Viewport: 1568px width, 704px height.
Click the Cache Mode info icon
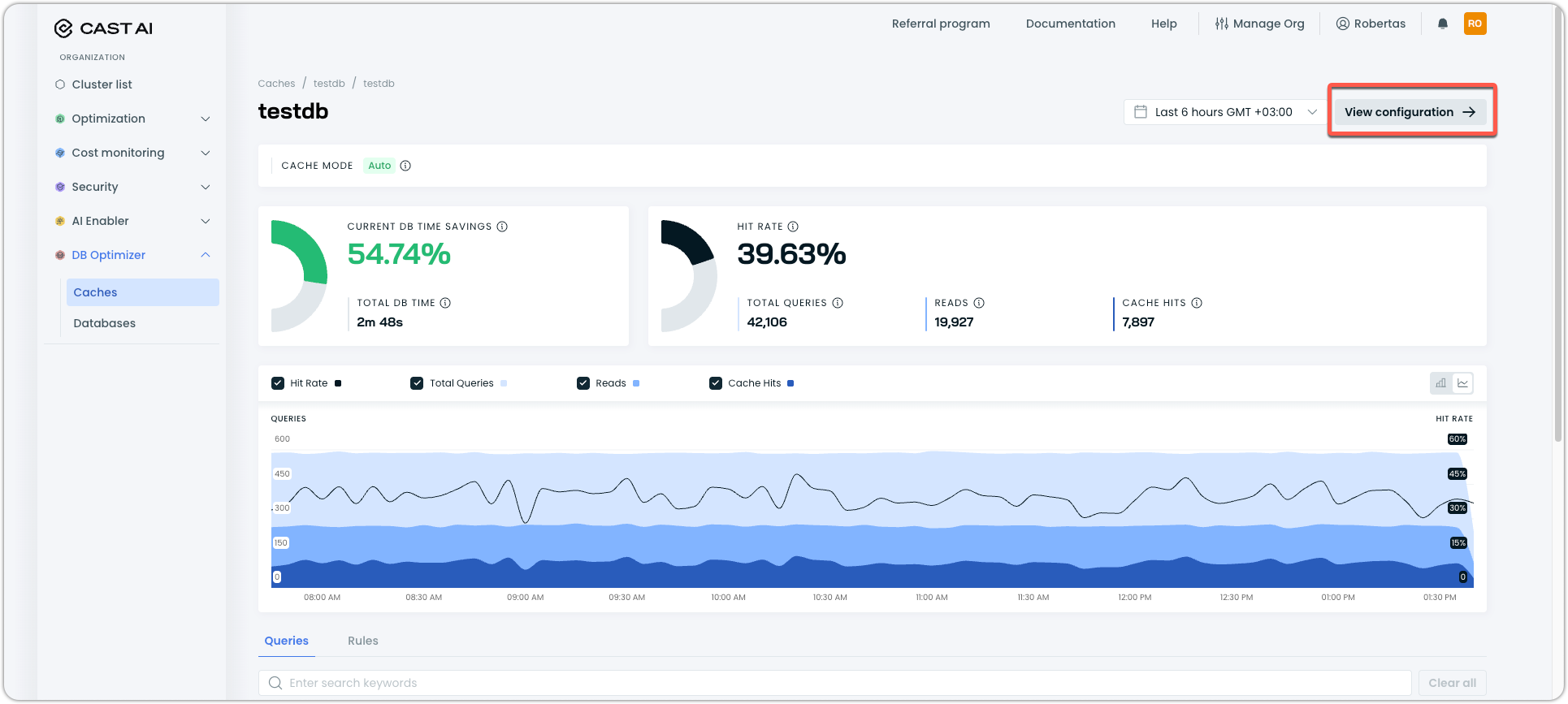coord(405,166)
